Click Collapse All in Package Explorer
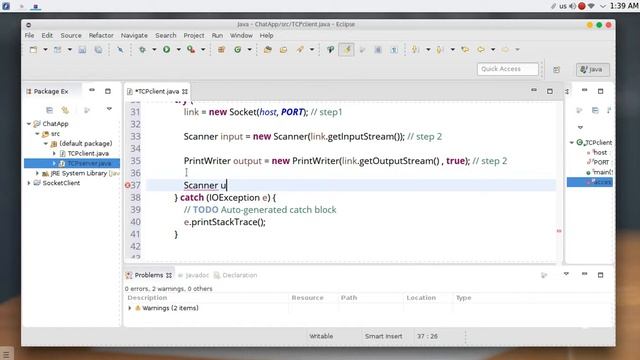Viewport: 640px width, 360px height. [x=49, y=110]
